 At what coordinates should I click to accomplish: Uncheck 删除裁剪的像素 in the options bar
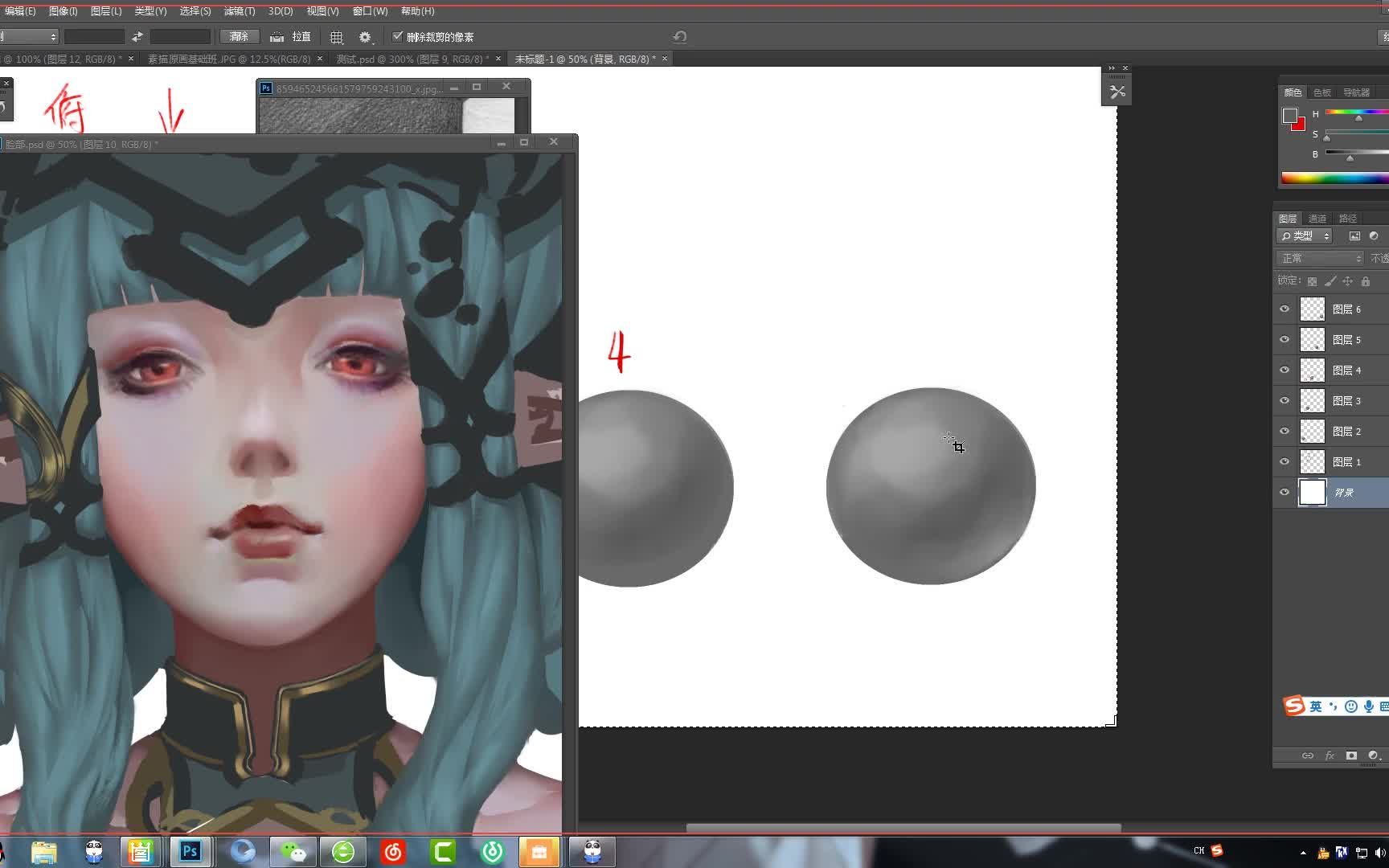pos(397,36)
